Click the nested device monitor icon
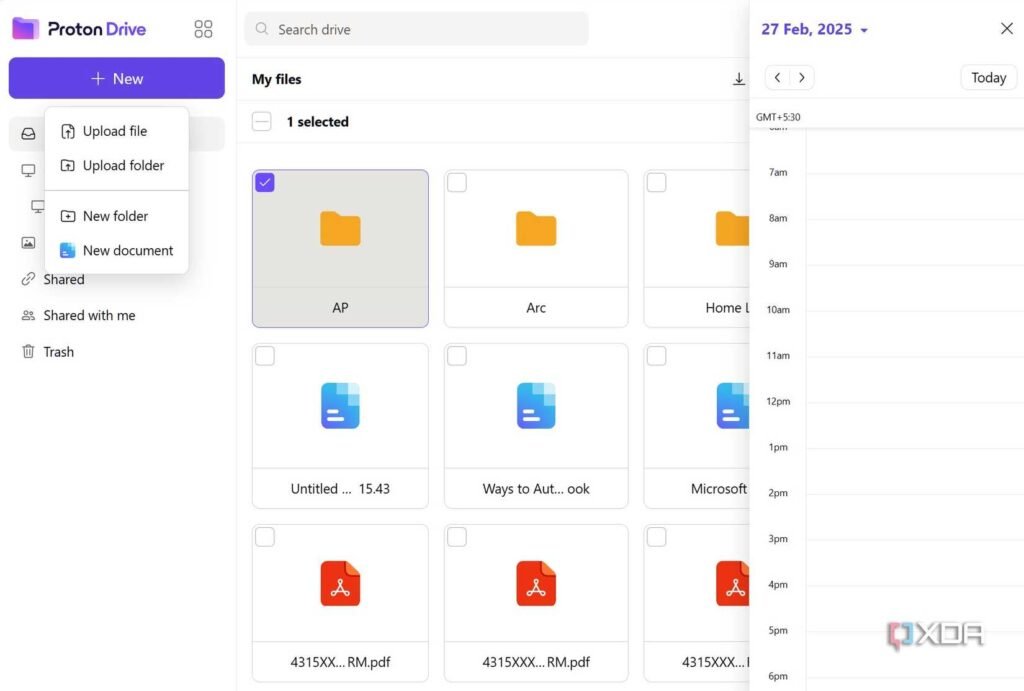The image size is (1024, 691). click(x=38, y=206)
